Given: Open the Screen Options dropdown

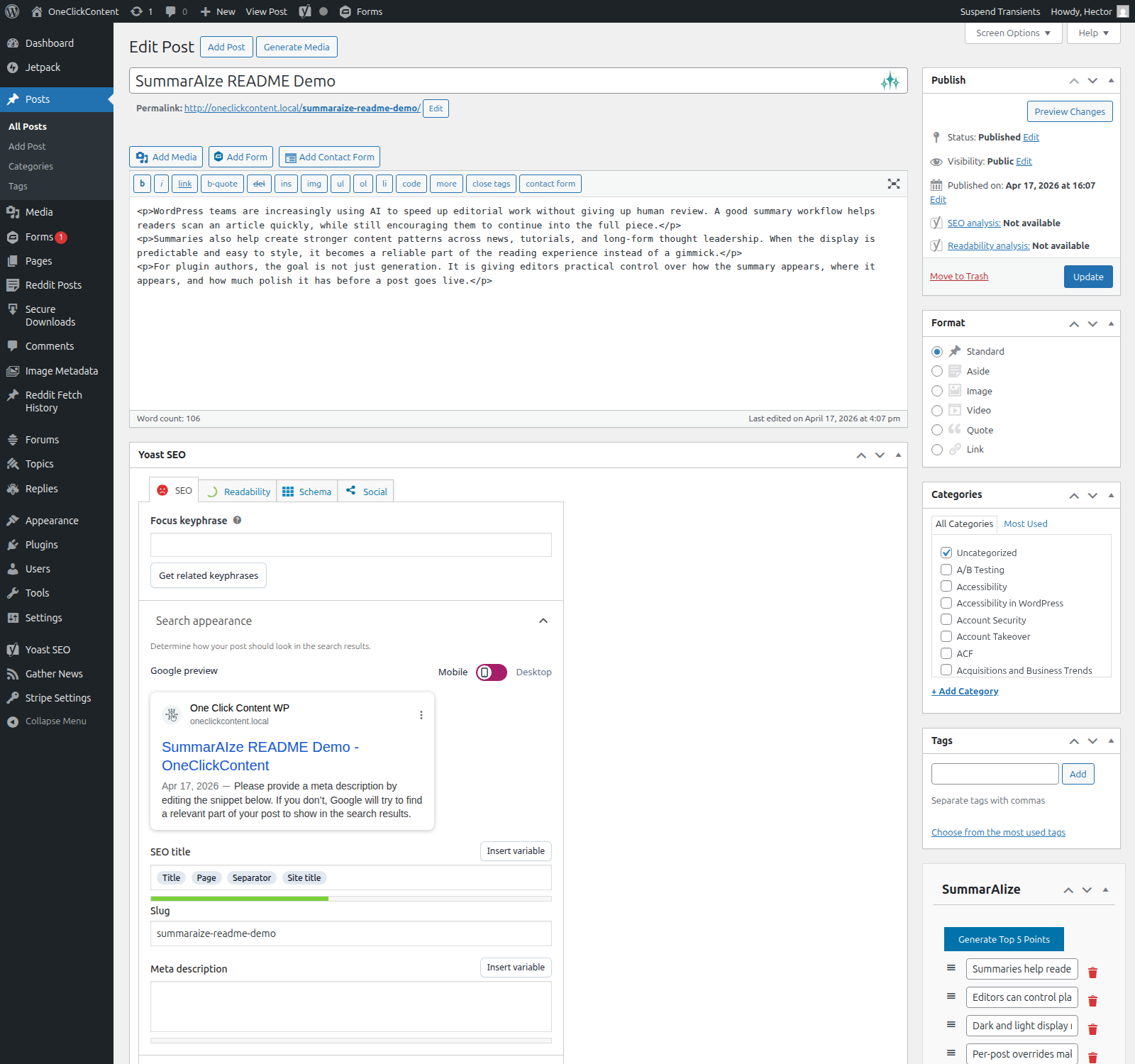Looking at the screenshot, I should 1013,33.
